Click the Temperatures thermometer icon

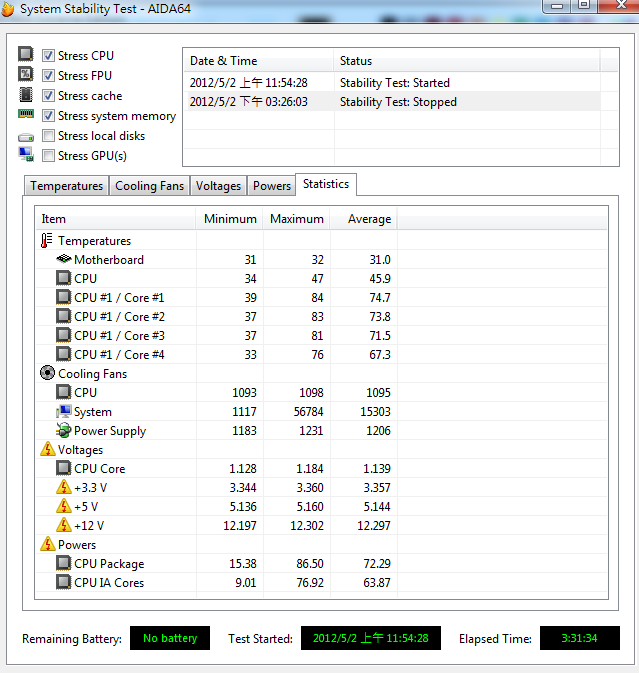click(46, 240)
